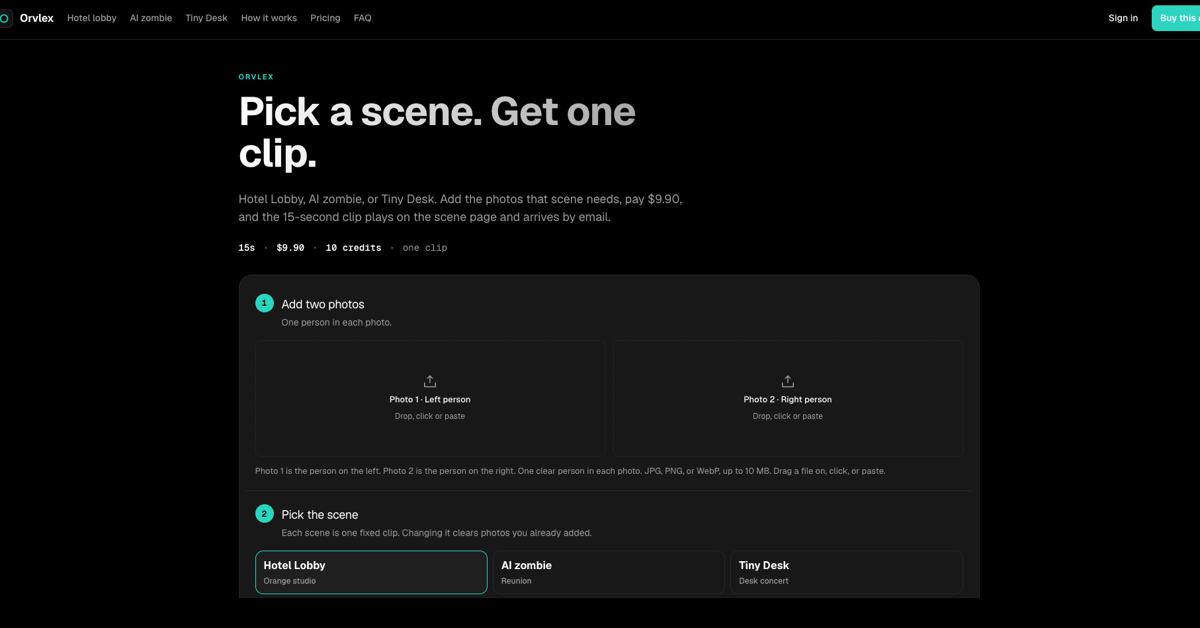The width and height of the screenshot is (1200, 628).
Task: Click the Sign in link
Action: pos(1123,18)
